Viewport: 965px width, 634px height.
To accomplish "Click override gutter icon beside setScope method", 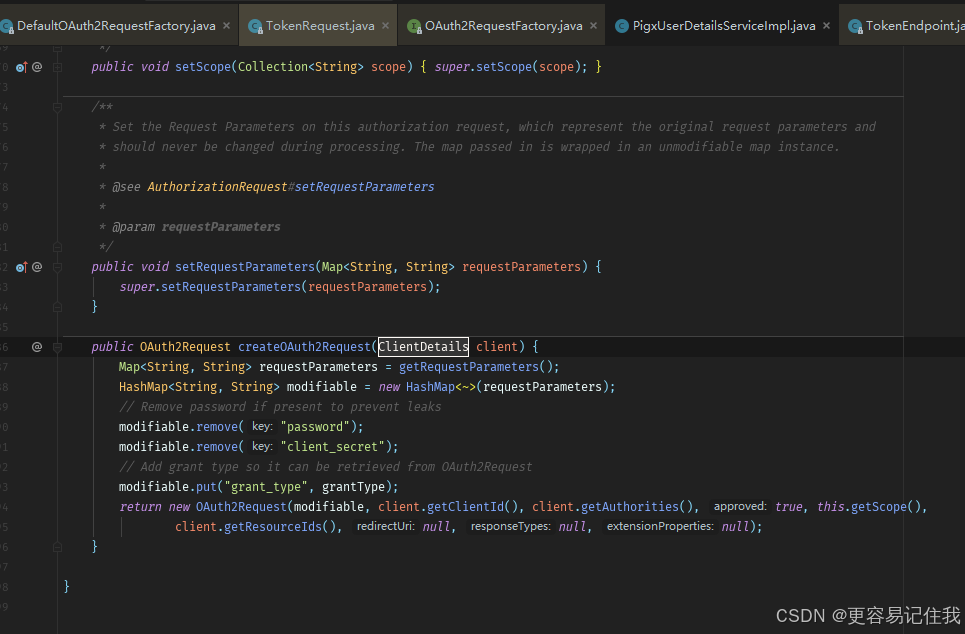I will tap(22, 67).
